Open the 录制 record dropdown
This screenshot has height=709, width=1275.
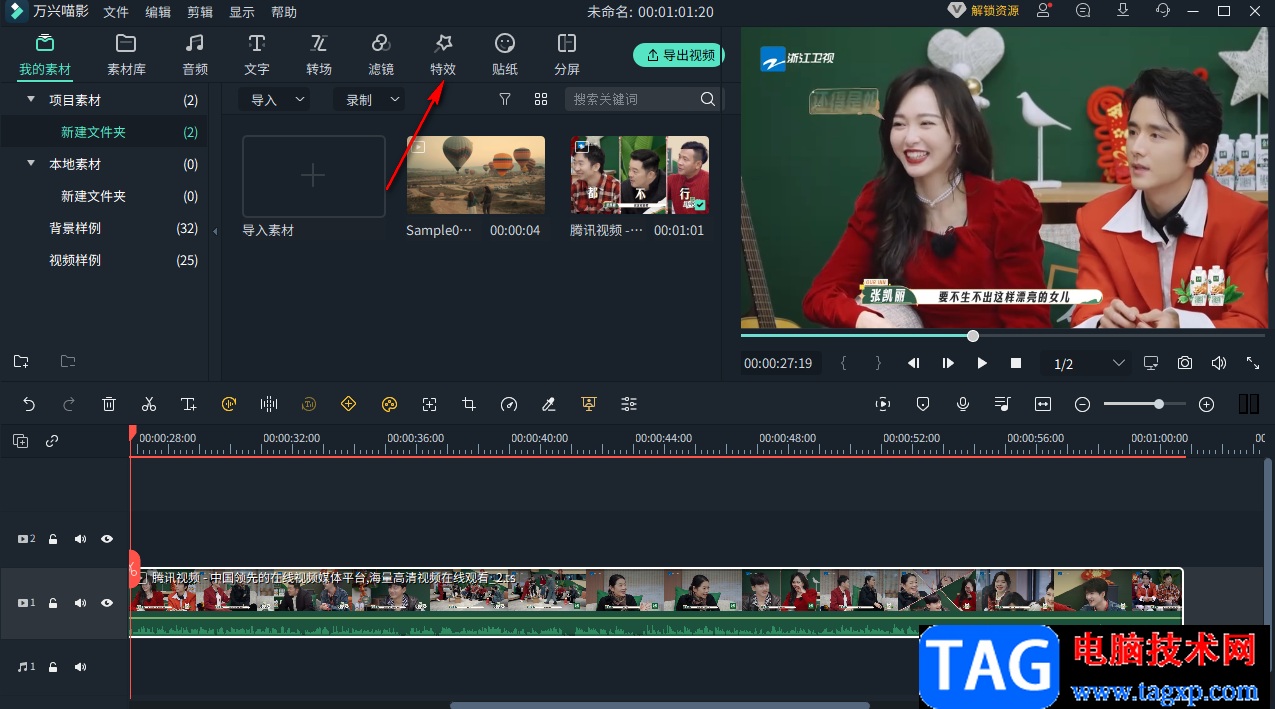(x=370, y=100)
